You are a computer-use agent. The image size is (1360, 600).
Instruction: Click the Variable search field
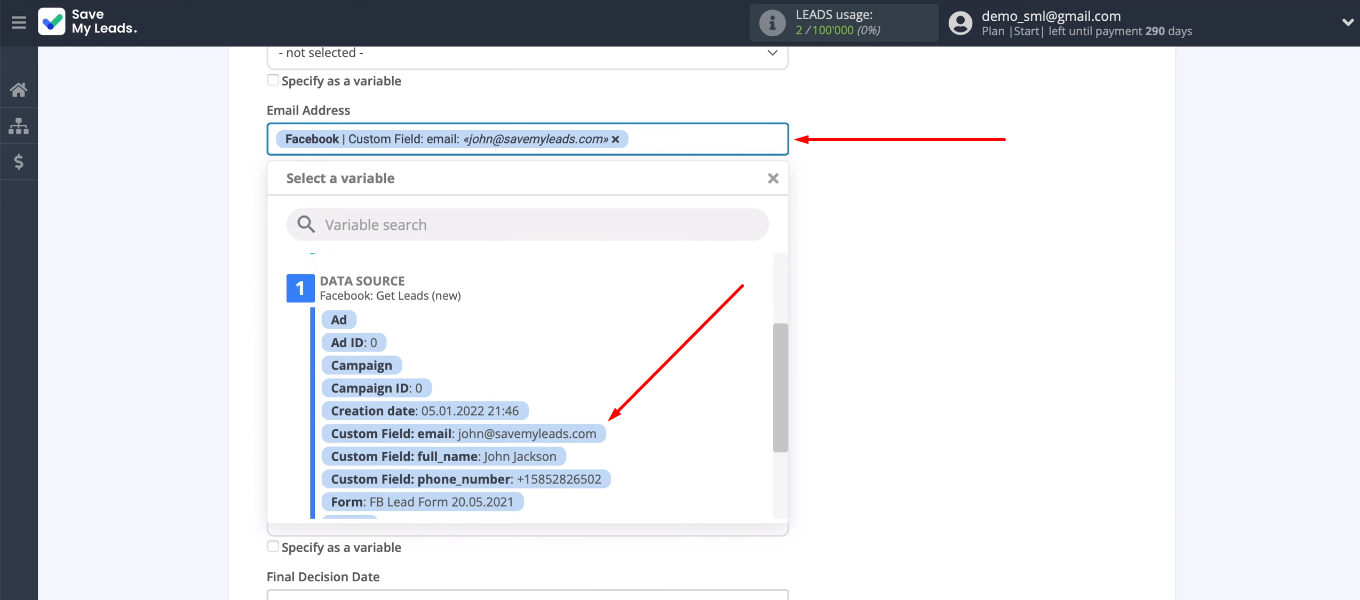coord(527,225)
